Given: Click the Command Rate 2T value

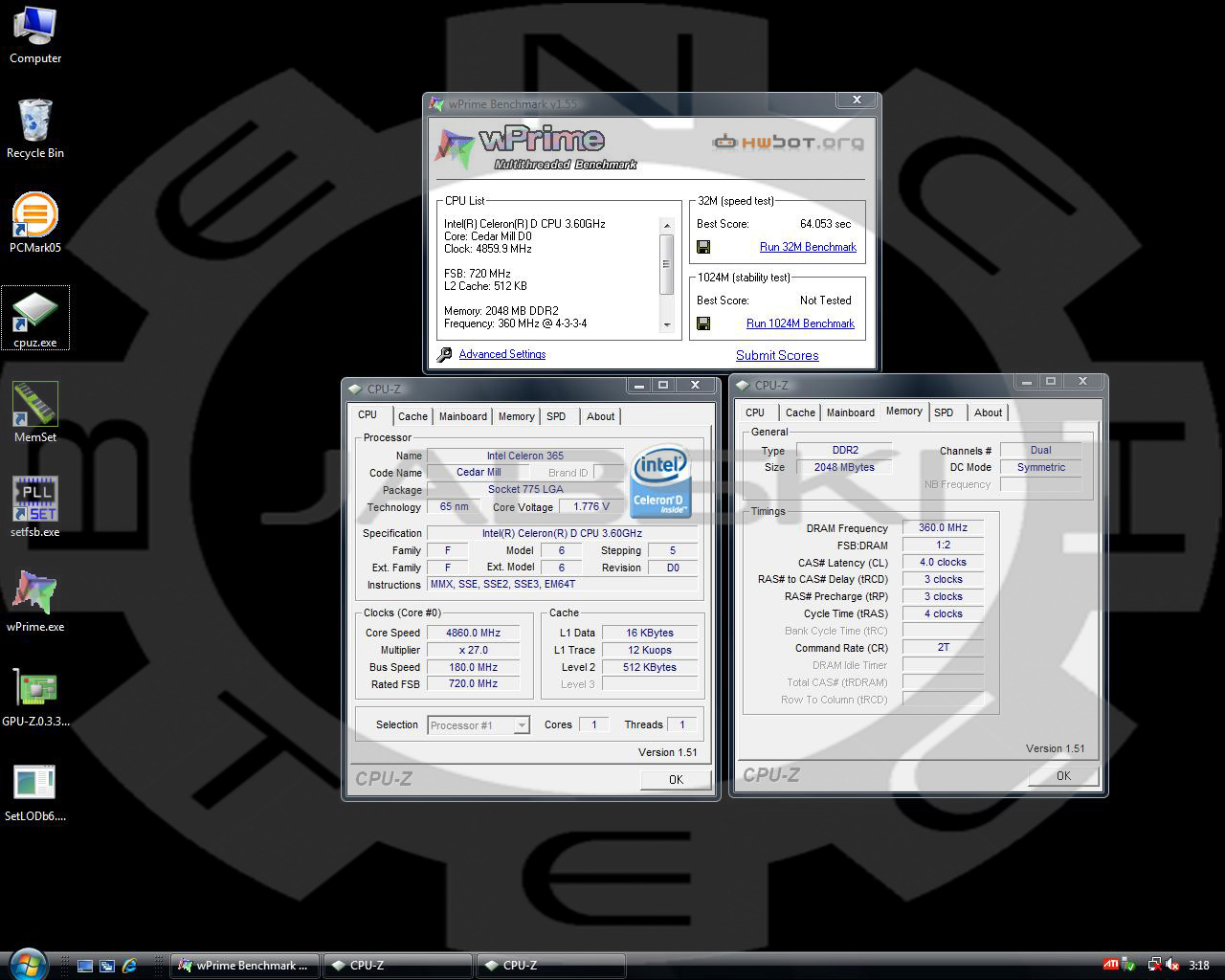Looking at the screenshot, I should (x=943, y=647).
